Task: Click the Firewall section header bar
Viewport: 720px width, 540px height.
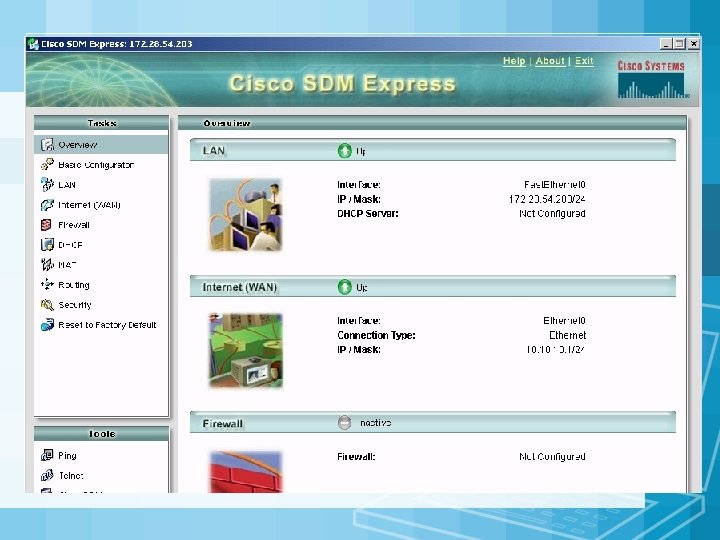Action: click(433, 422)
